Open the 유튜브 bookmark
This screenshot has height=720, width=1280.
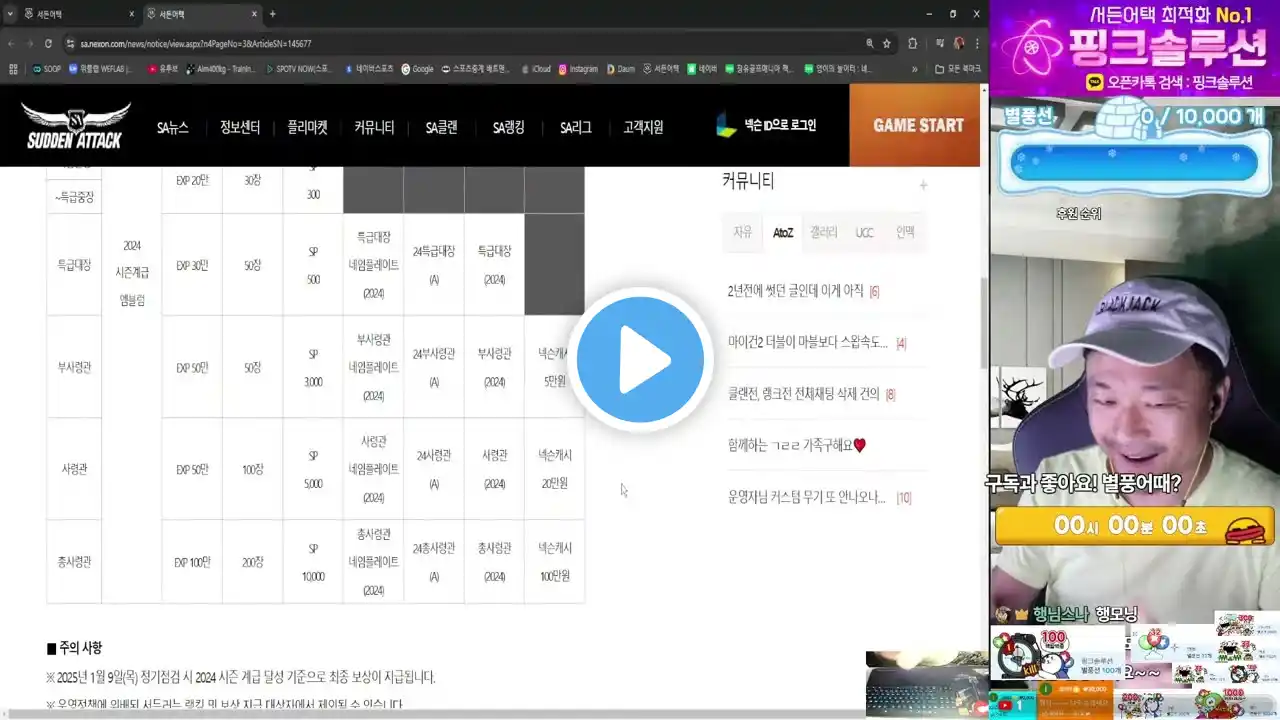point(162,69)
